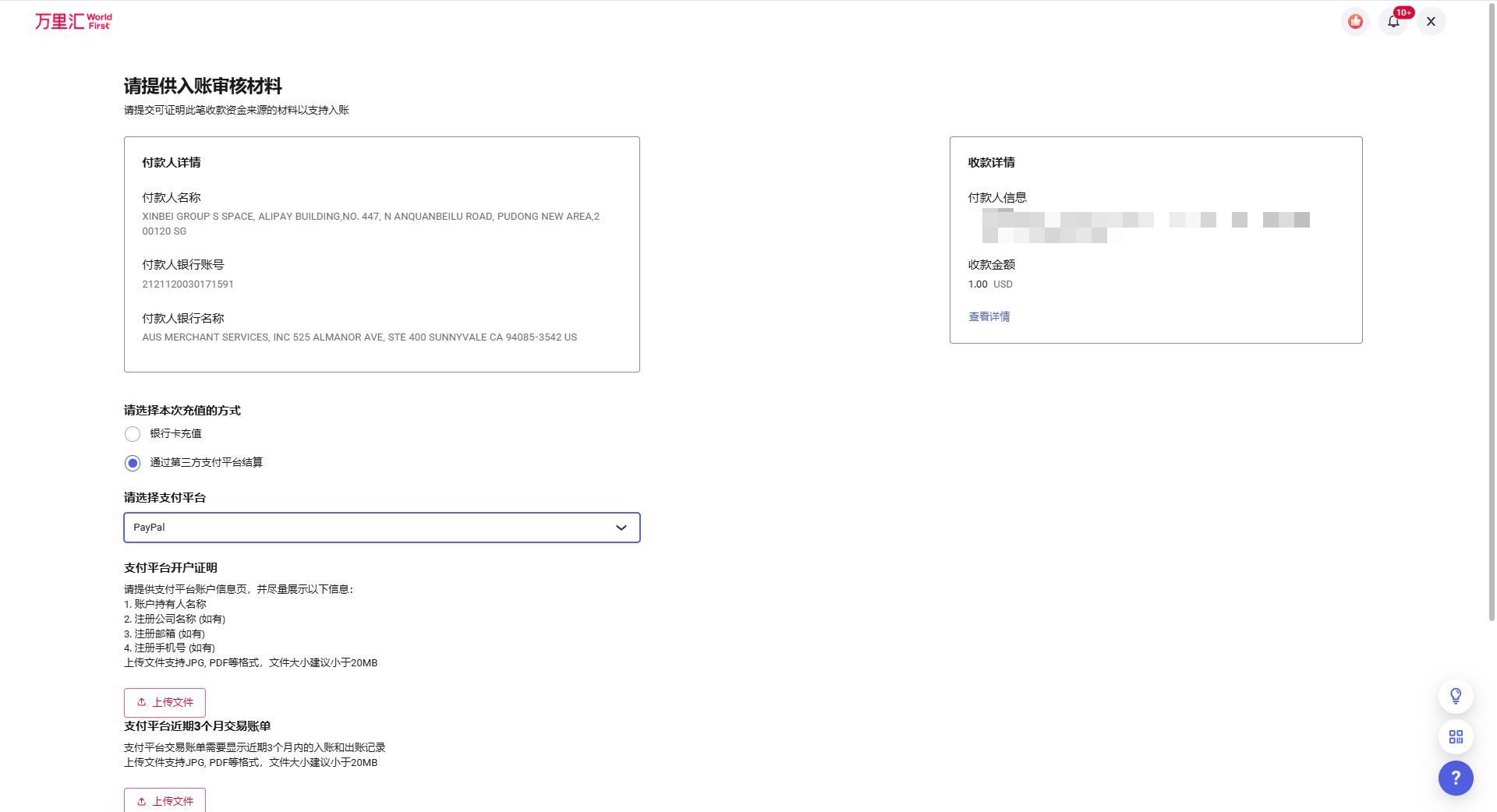Click 上传文件 under 支付平台开户证明
1497x812 pixels.
point(165,702)
